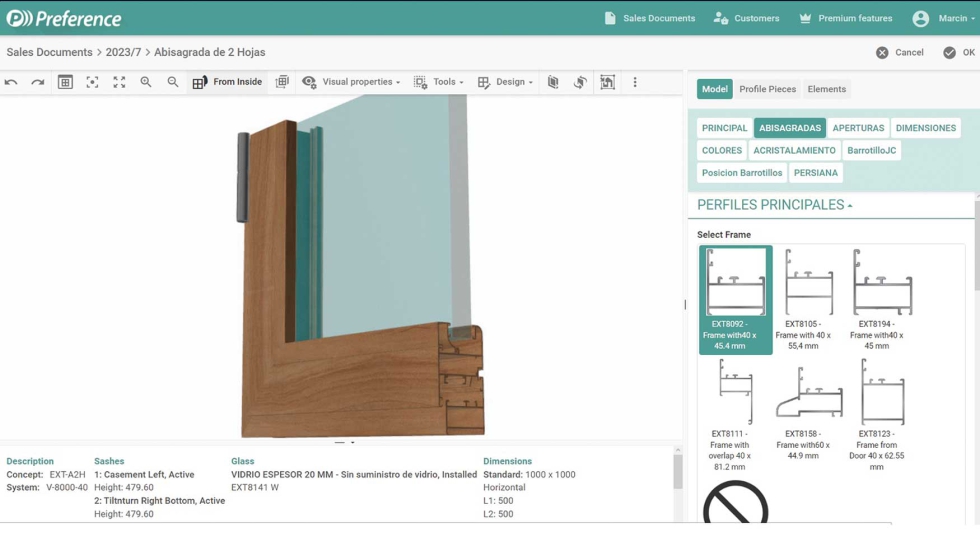This screenshot has width=980, height=560.
Task: Click the panel splitter handle
Action: [685, 304]
